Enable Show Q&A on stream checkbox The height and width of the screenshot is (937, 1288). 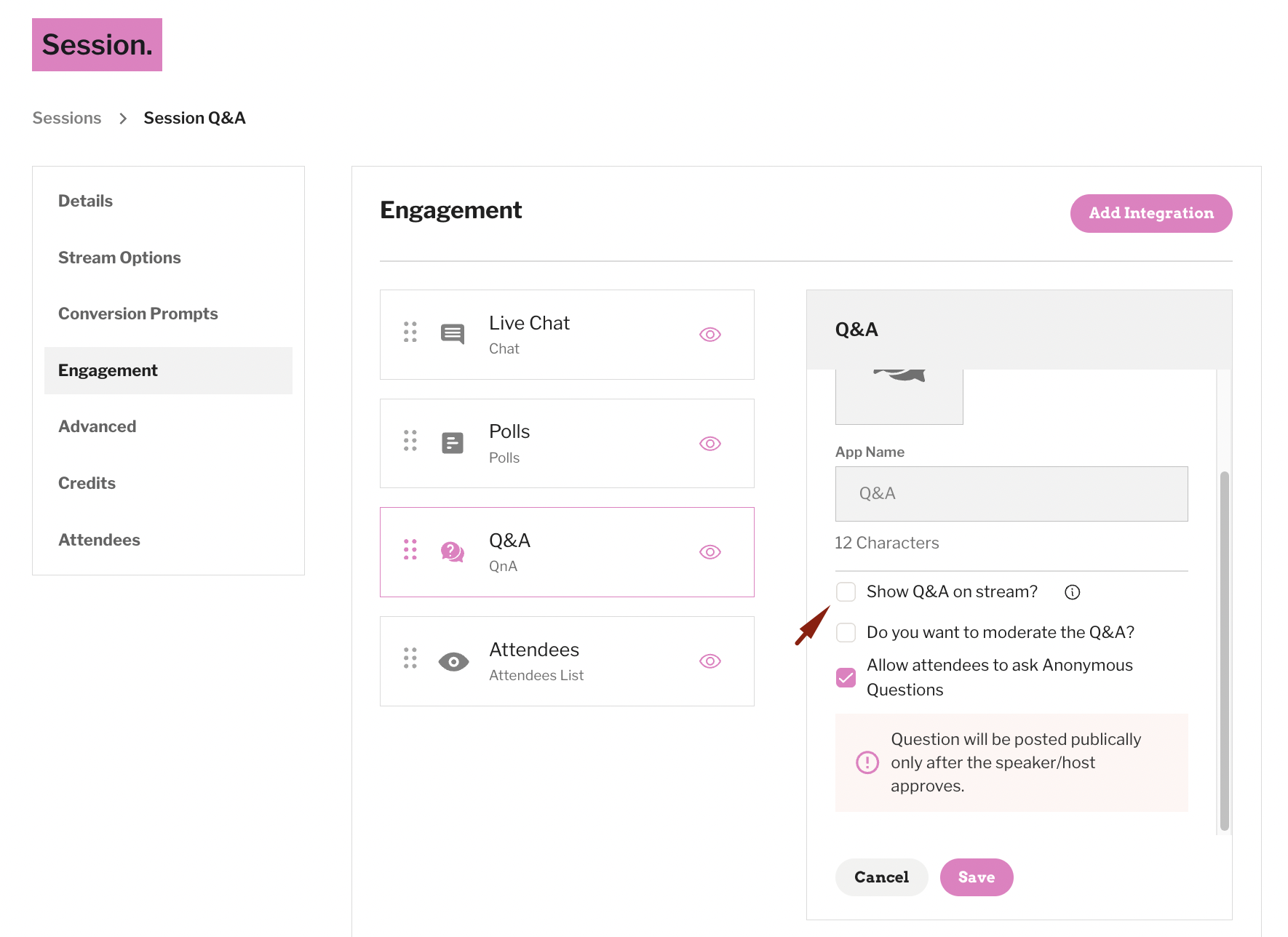coord(846,591)
